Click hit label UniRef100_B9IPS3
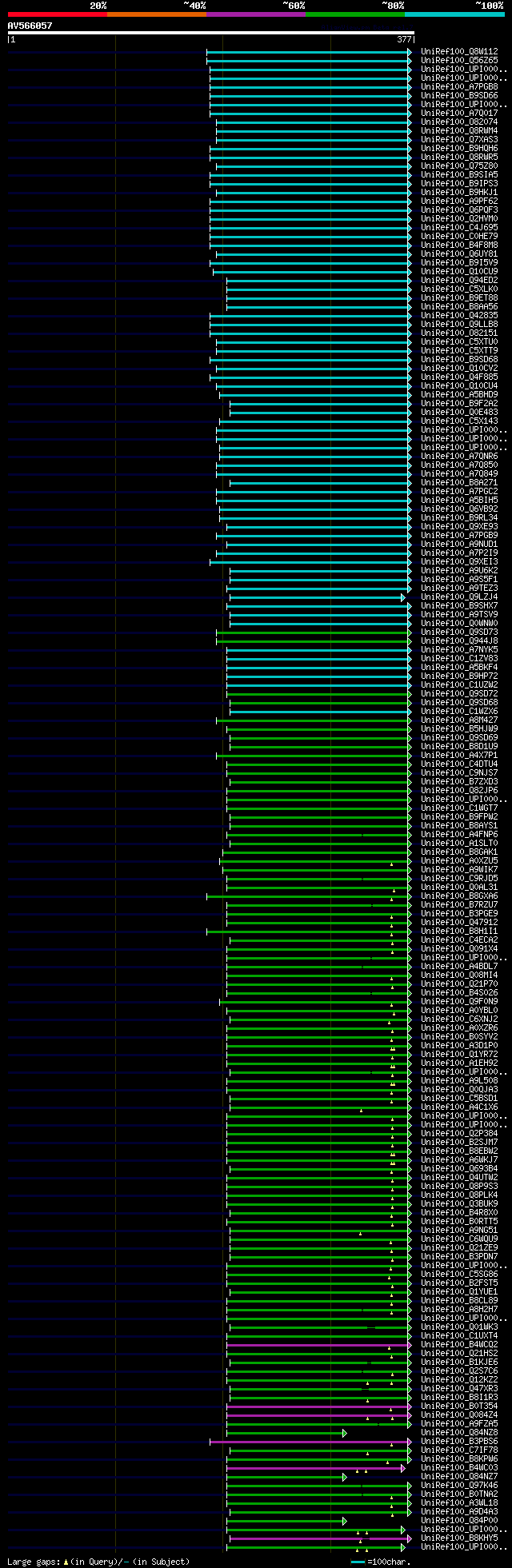This screenshot has height=1568, width=512. pyautogui.click(x=459, y=184)
